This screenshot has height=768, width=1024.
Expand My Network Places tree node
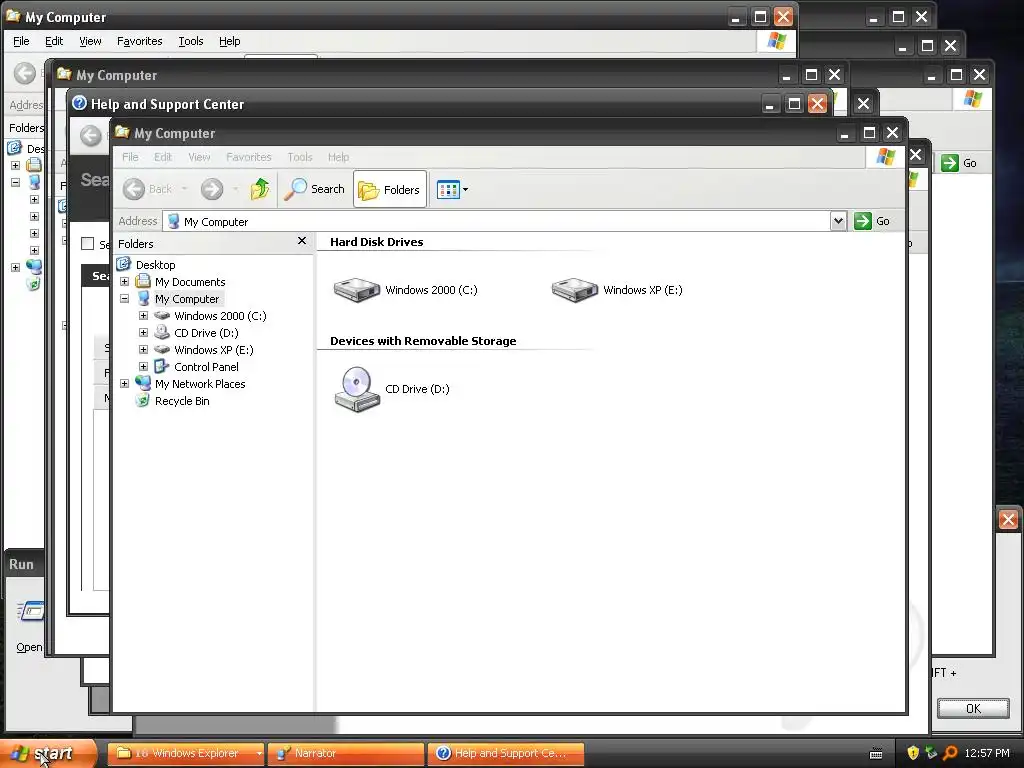(x=124, y=383)
